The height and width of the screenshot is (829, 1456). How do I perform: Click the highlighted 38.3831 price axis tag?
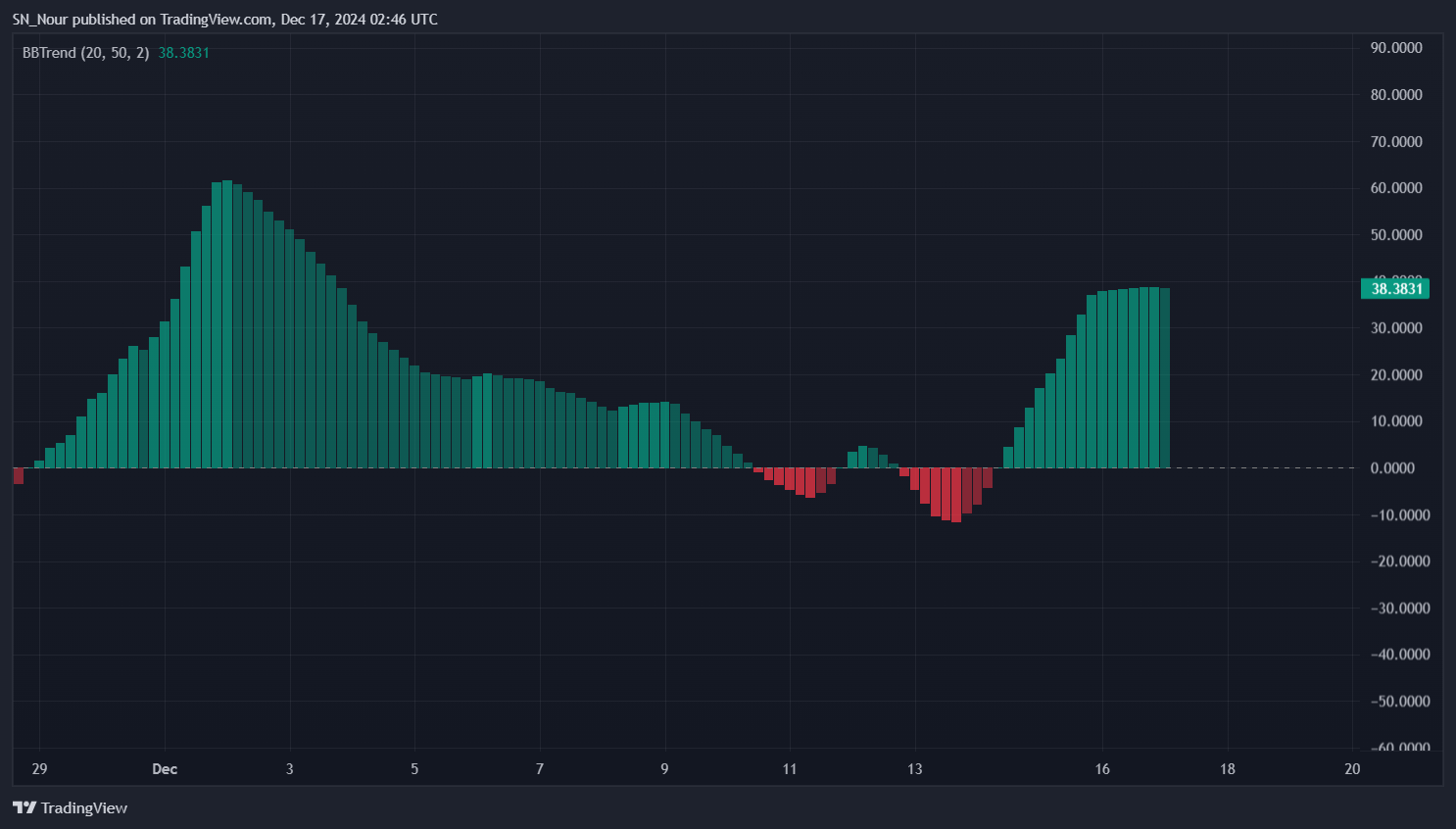click(1395, 288)
